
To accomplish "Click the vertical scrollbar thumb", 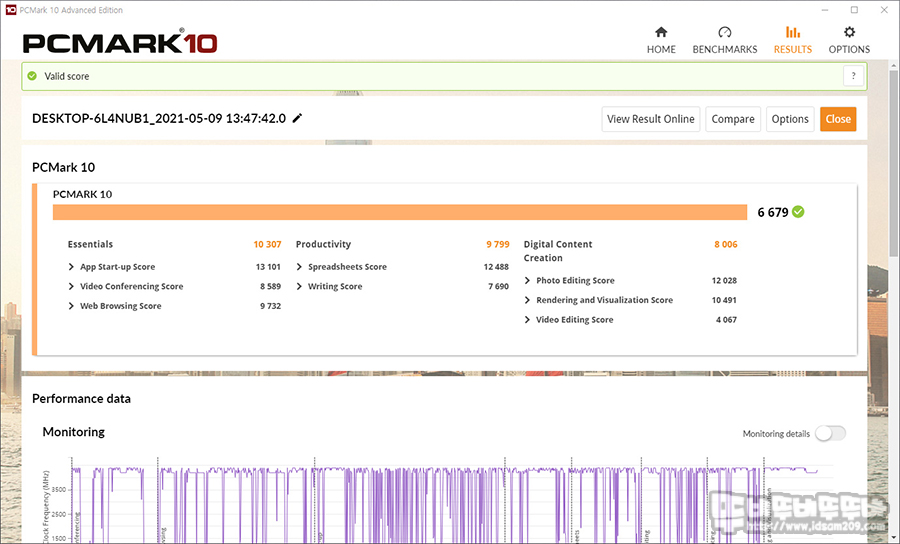I will click(894, 164).
